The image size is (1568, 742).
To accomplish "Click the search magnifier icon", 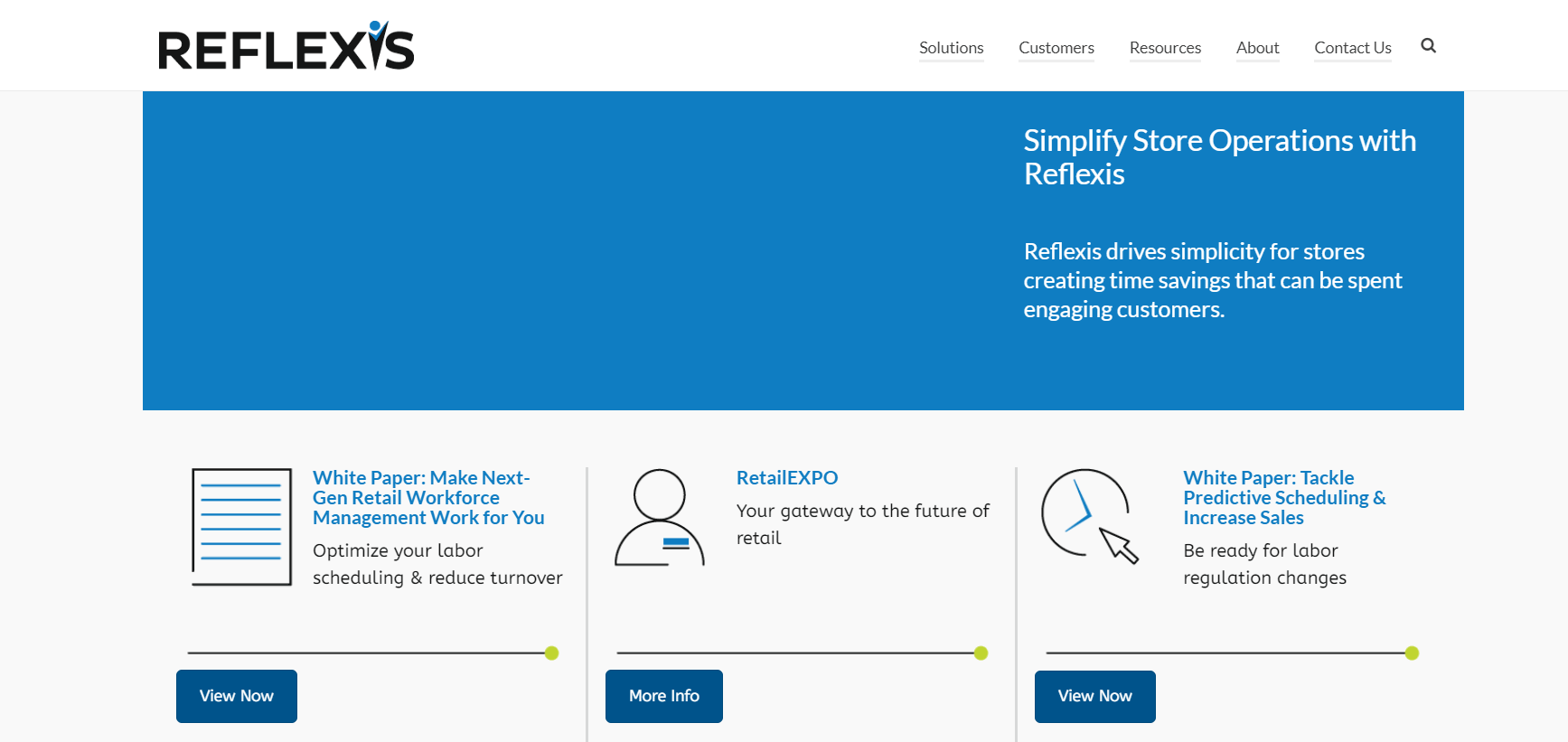I will pyautogui.click(x=1428, y=46).
